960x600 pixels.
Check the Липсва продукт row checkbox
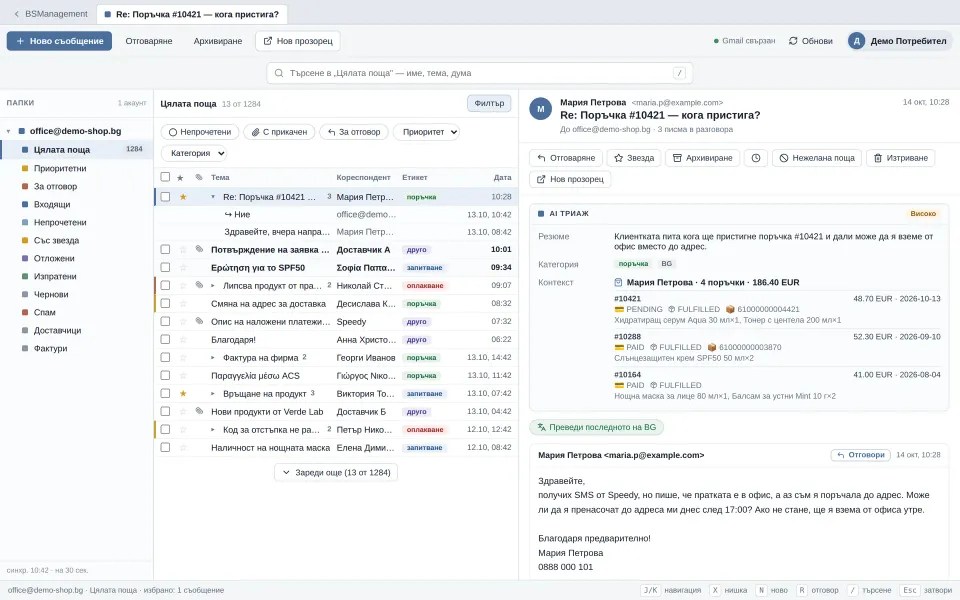165,285
